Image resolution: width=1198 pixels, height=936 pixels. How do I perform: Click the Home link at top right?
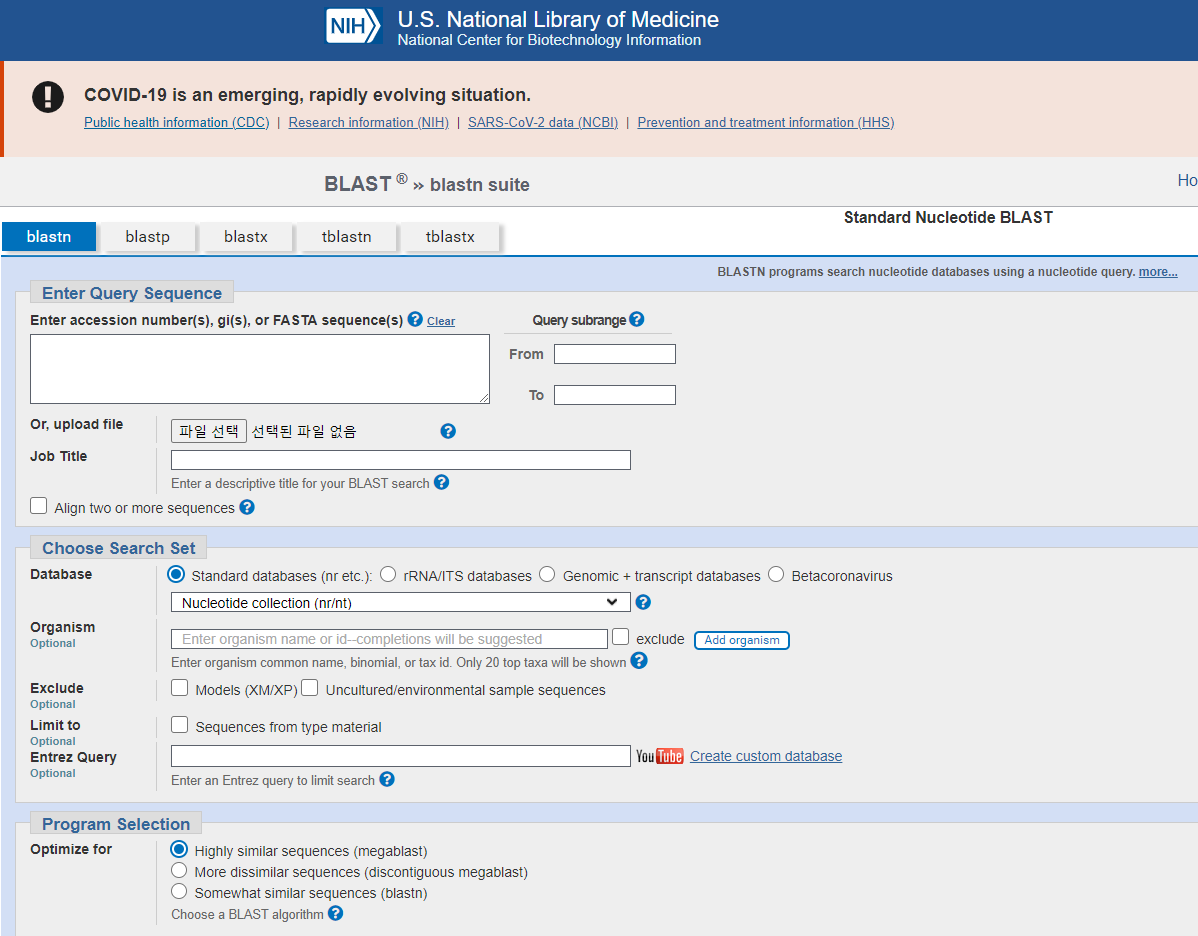[x=1187, y=180]
